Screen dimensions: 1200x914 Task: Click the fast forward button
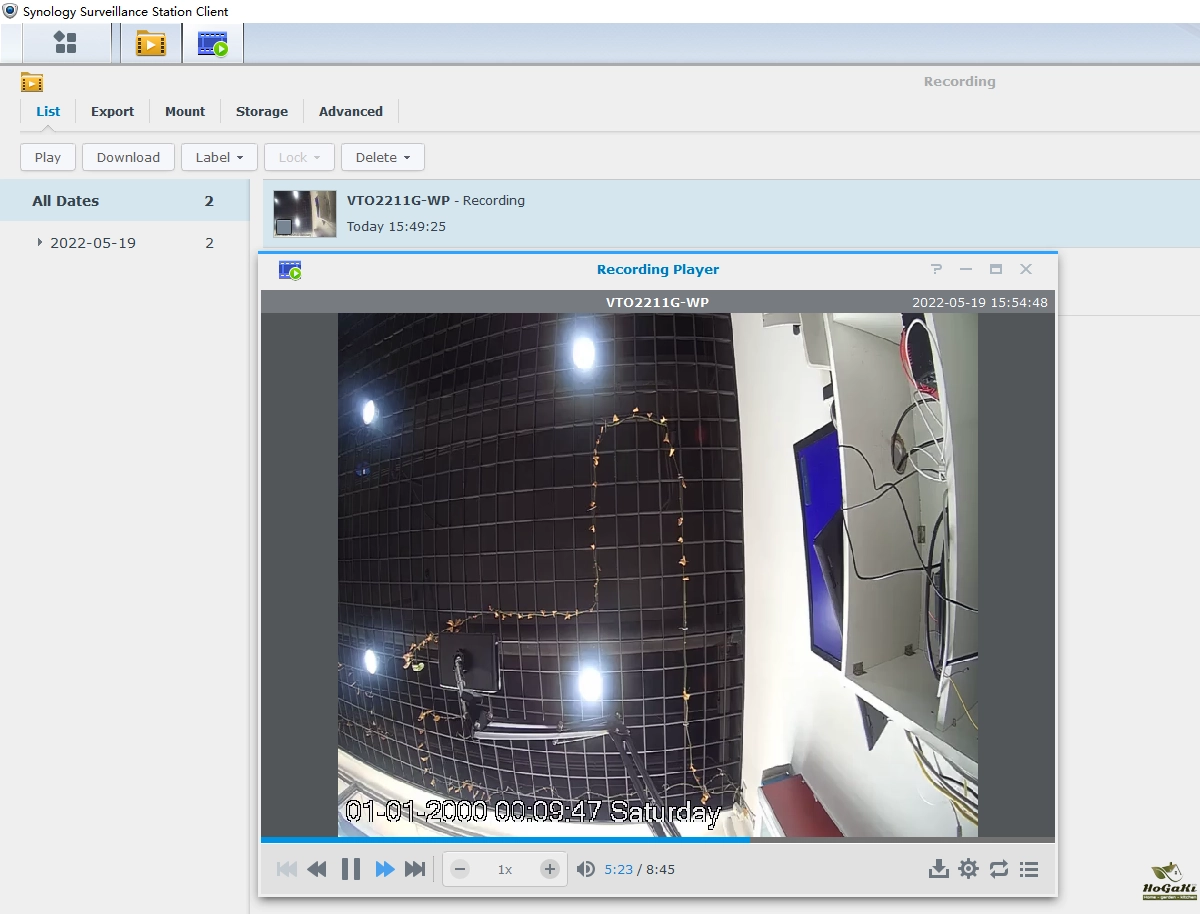384,869
